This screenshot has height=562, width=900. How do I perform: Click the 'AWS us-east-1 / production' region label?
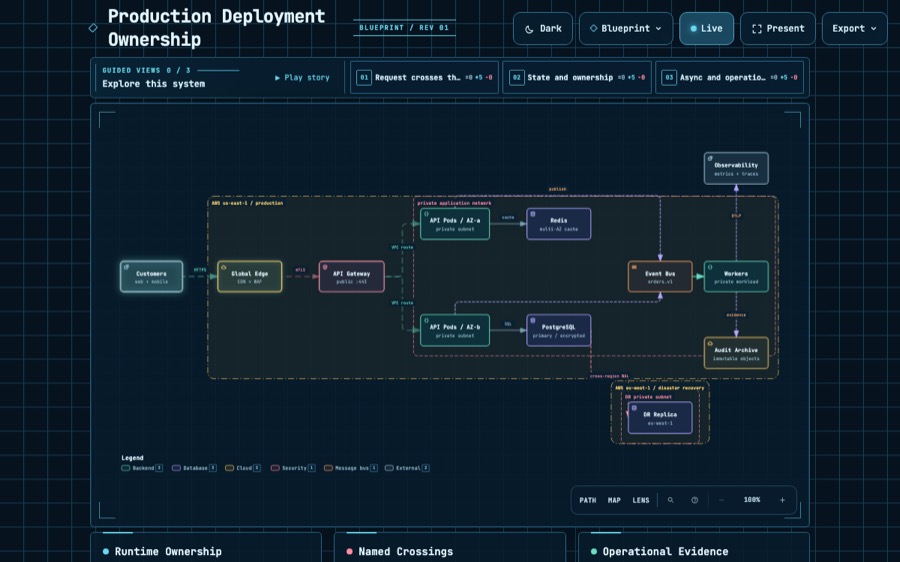(x=247, y=203)
